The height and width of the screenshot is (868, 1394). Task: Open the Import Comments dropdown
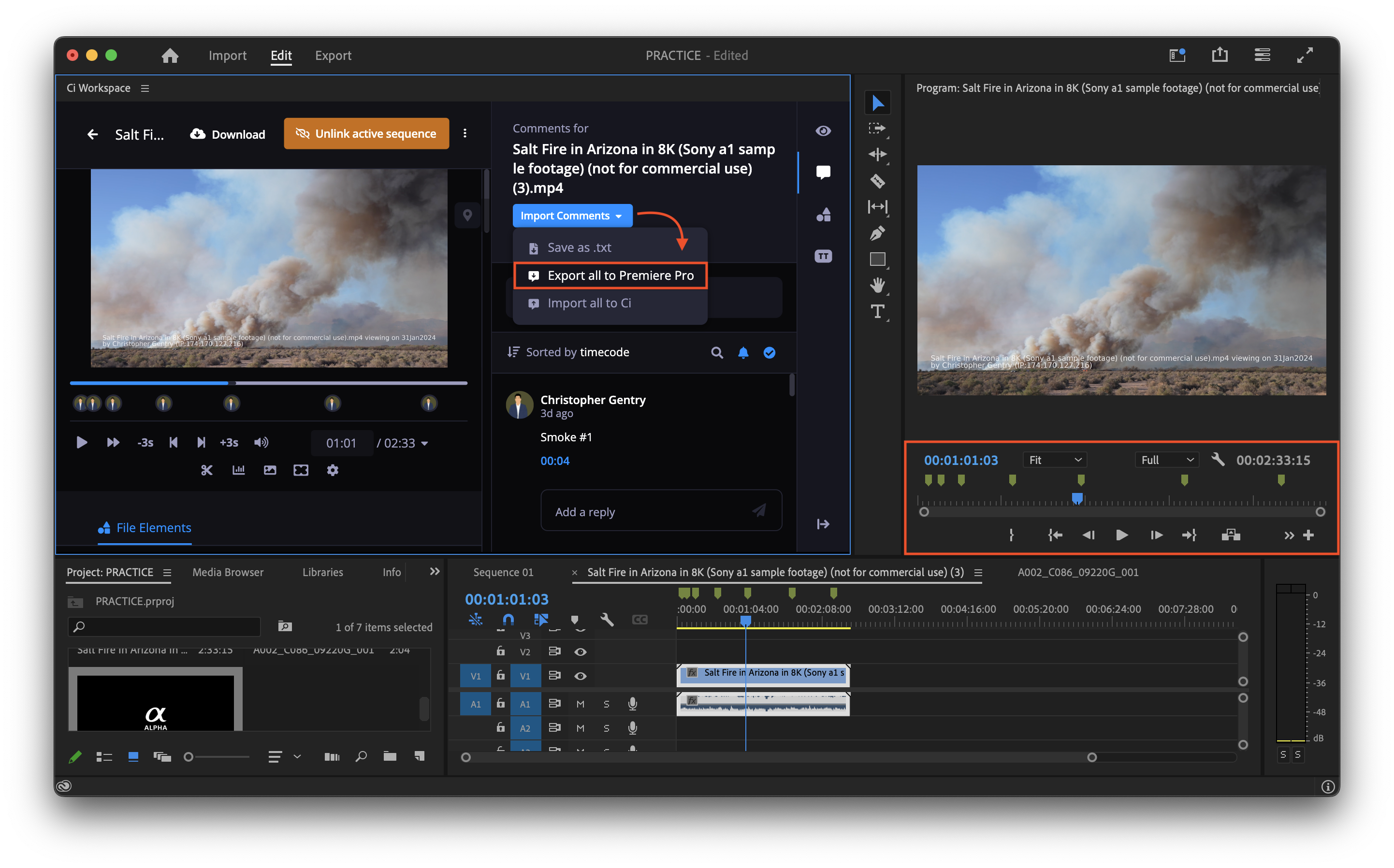pos(572,215)
